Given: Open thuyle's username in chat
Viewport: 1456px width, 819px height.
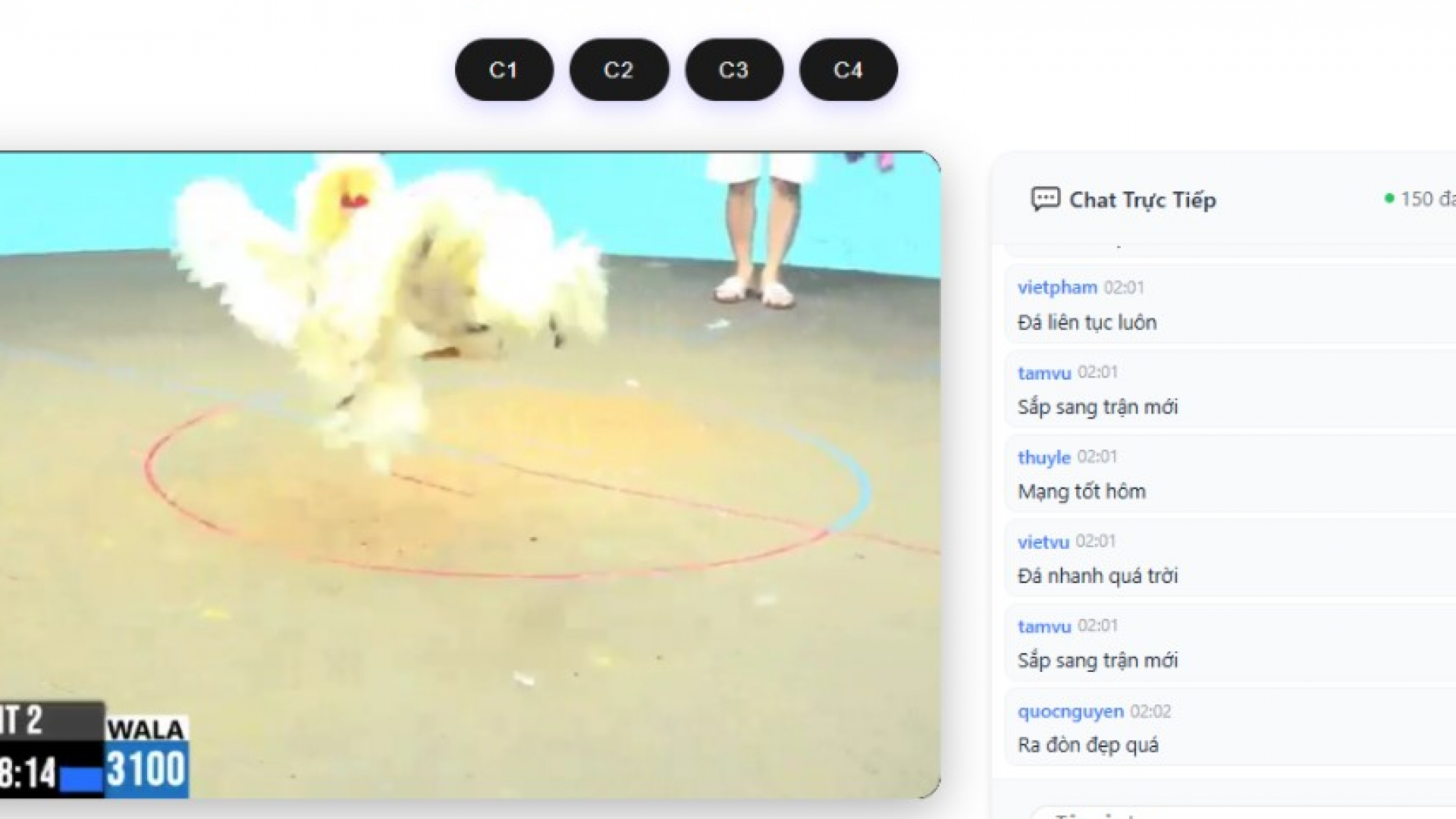Looking at the screenshot, I should (x=1043, y=457).
